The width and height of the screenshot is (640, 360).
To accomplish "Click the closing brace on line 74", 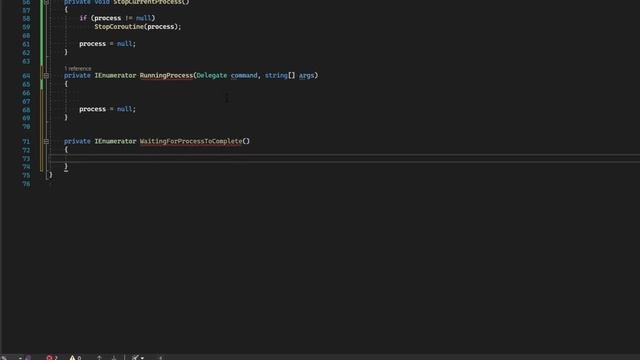I will pyautogui.click(x=66, y=167).
